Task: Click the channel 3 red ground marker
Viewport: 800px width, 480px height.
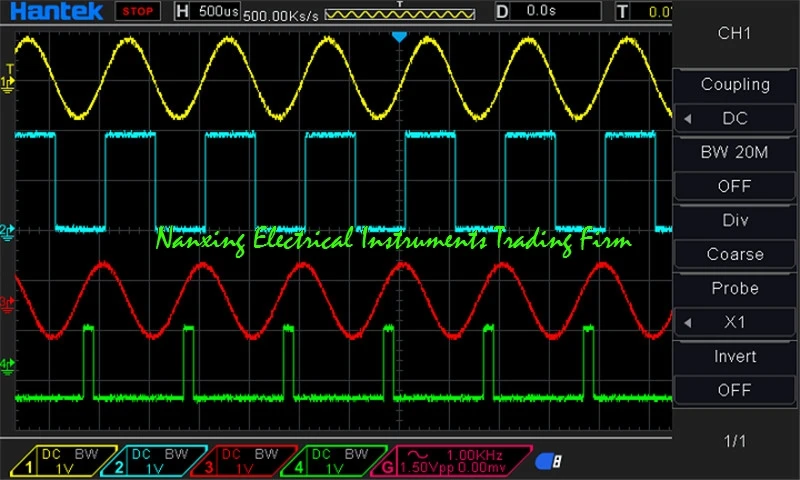Action: pyautogui.click(x=7, y=305)
